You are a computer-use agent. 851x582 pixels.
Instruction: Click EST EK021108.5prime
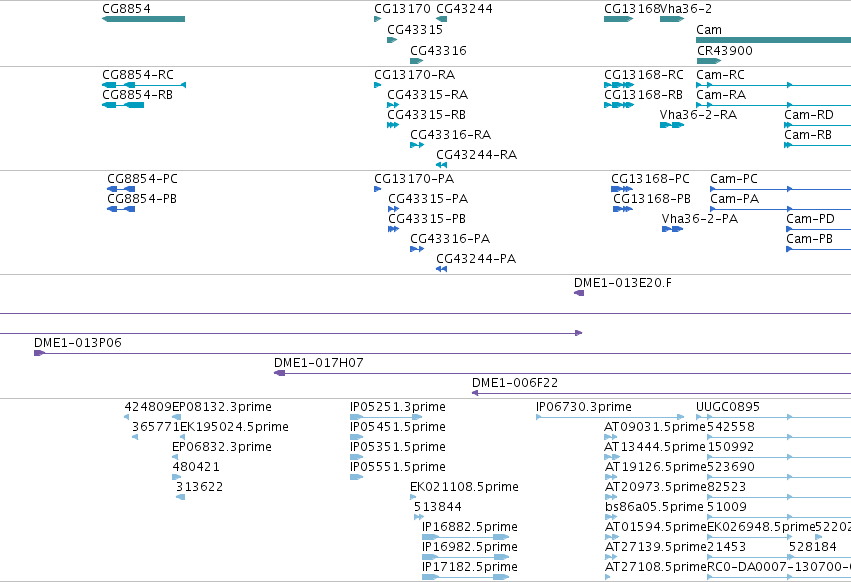pyautogui.click(x=465, y=487)
